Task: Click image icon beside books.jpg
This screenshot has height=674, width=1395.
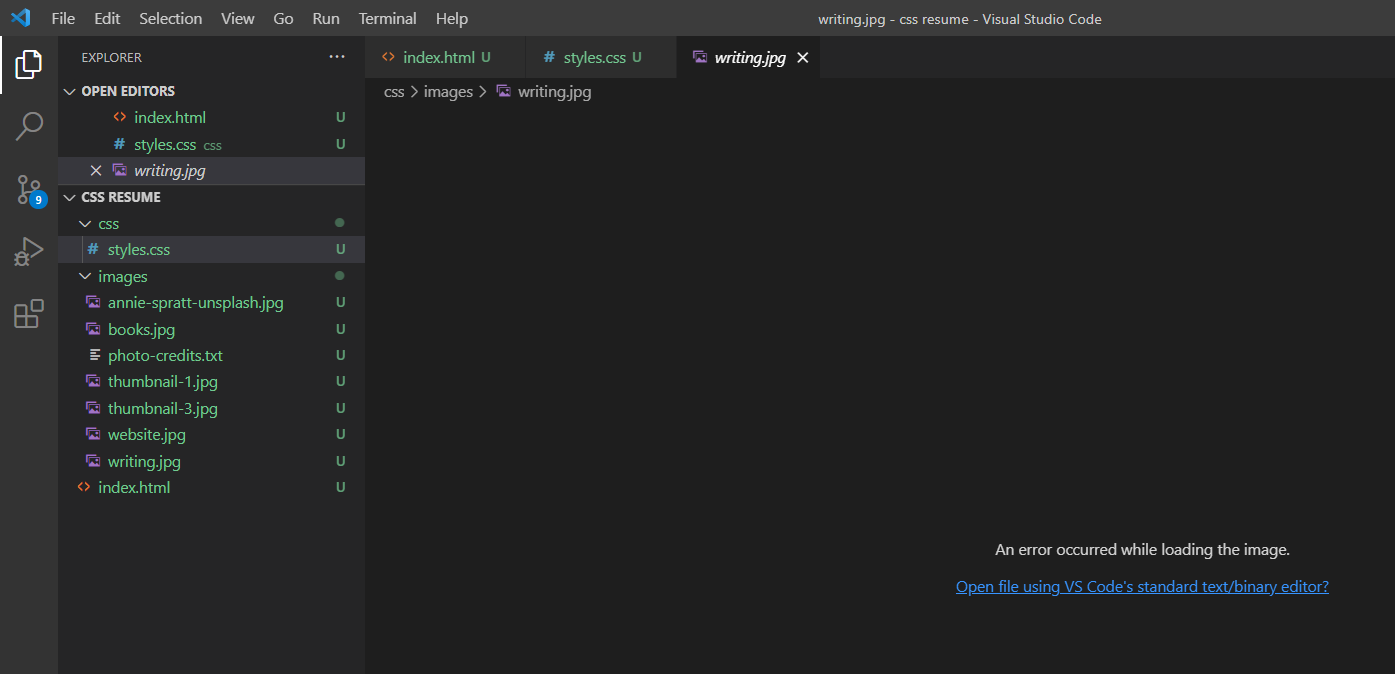Action: [93, 329]
